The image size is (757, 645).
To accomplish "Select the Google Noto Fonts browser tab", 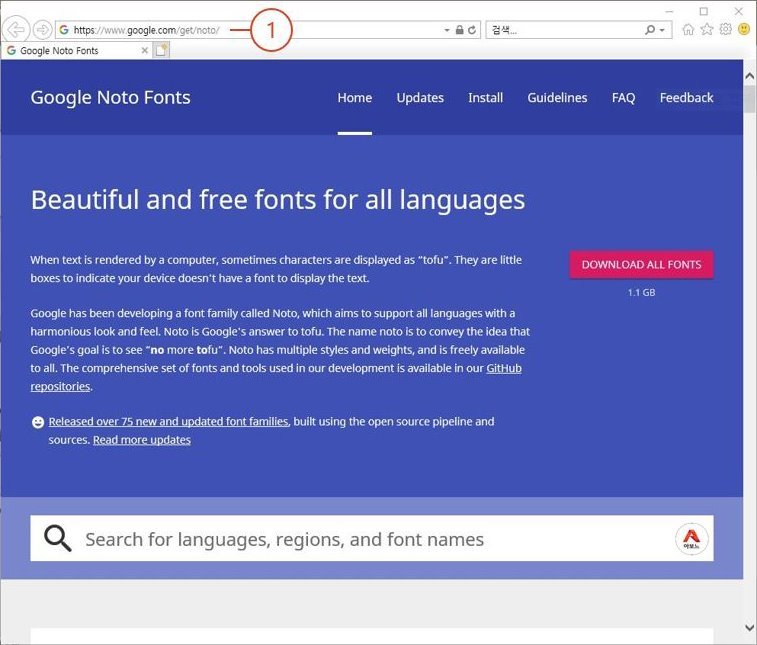I will (x=77, y=50).
